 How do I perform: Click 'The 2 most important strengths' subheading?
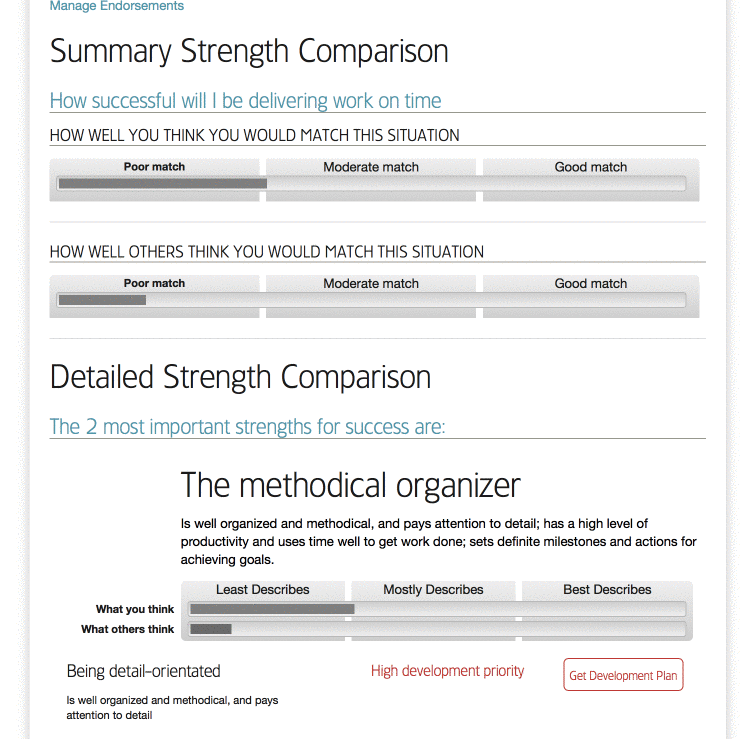[x=247, y=427]
